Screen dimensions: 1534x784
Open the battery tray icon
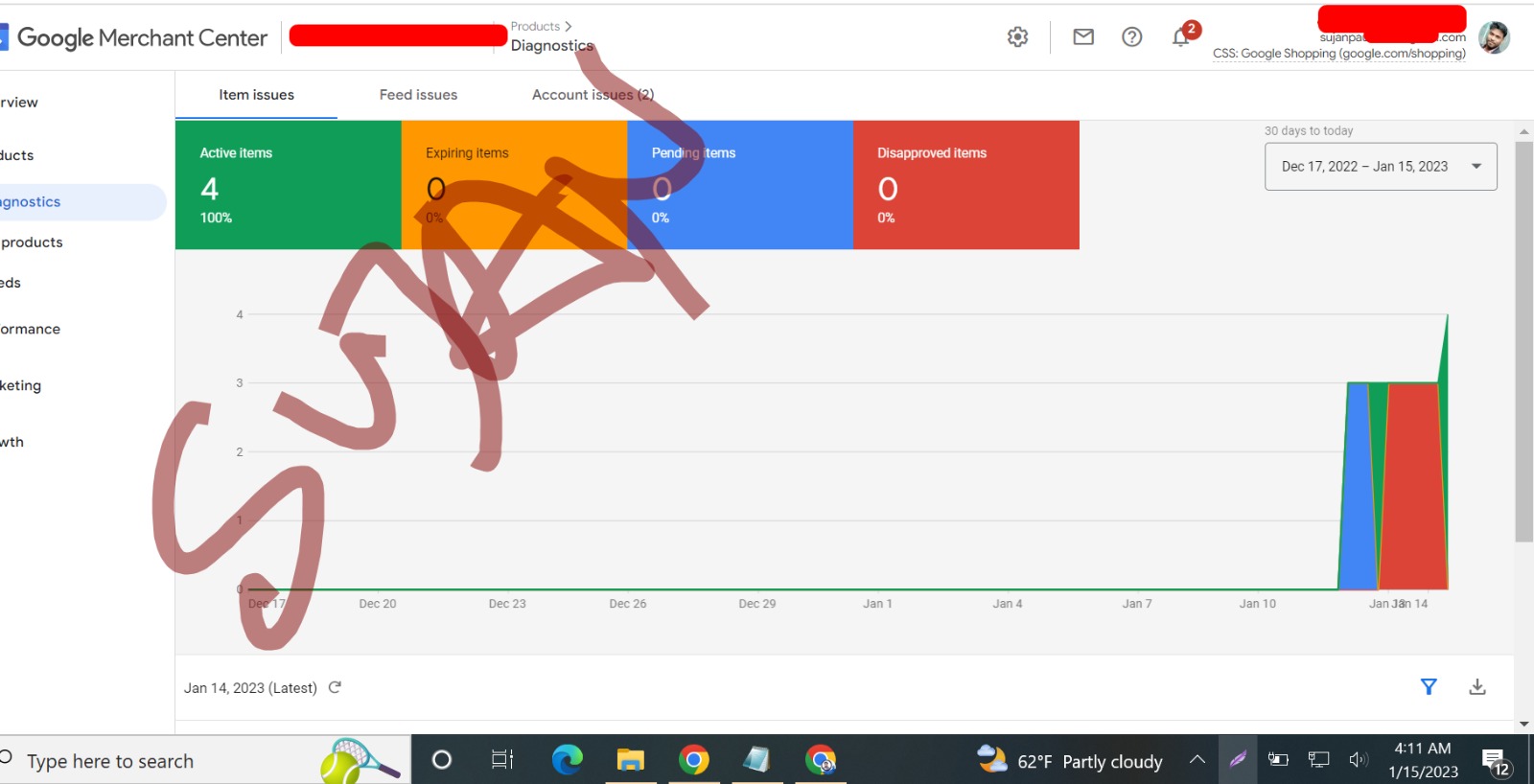click(x=1278, y=760)
